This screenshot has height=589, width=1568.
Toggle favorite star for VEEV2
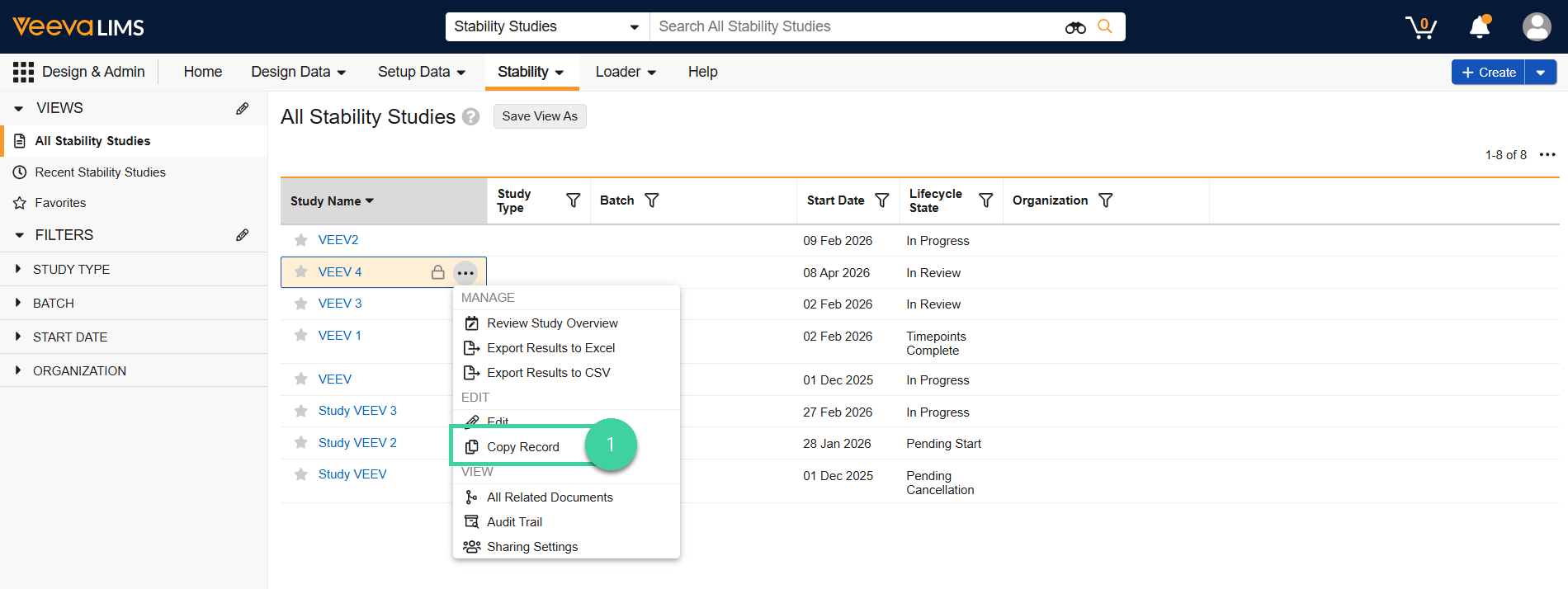pos(301,240)
